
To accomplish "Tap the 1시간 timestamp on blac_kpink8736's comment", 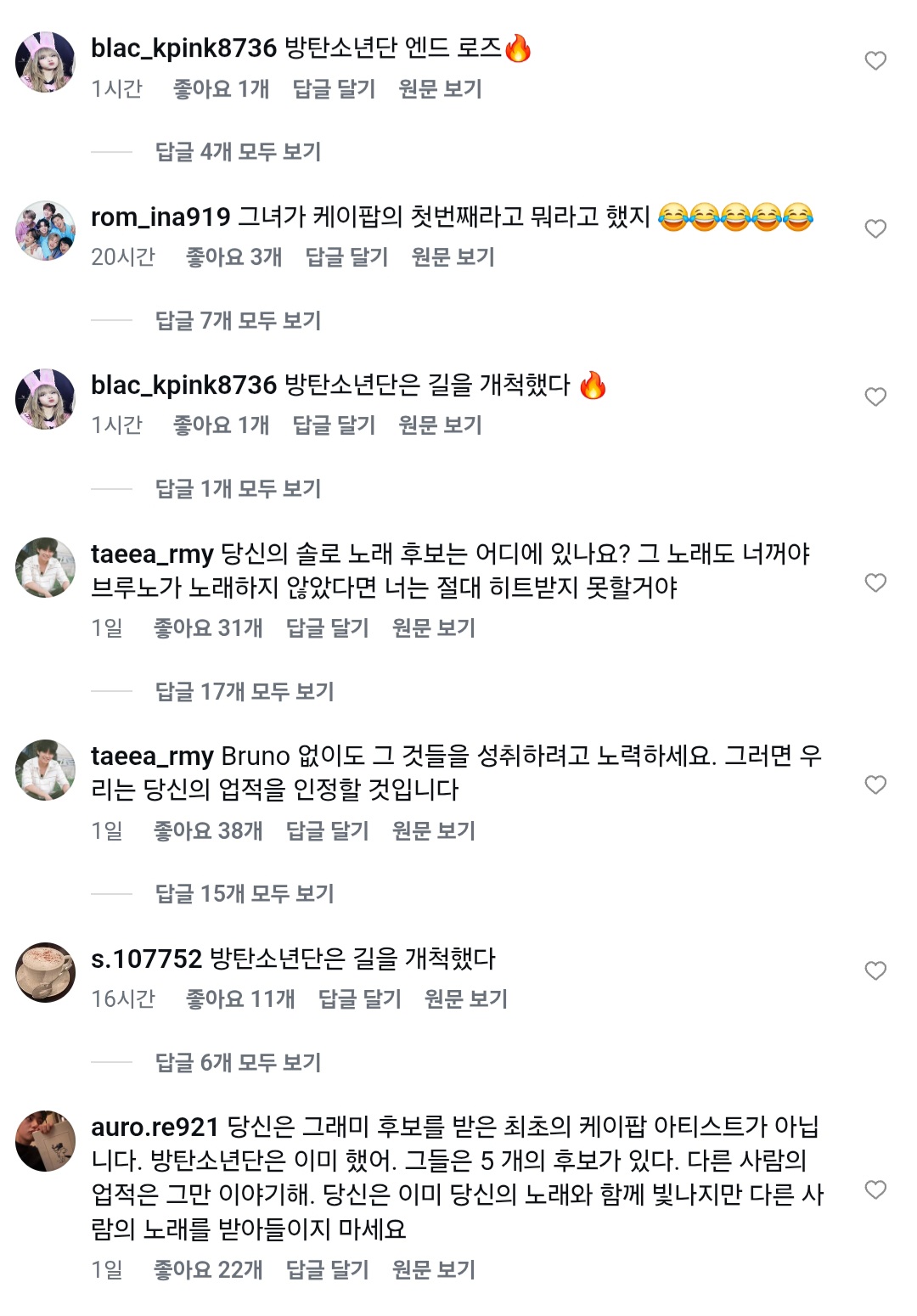I will point(117,87).
